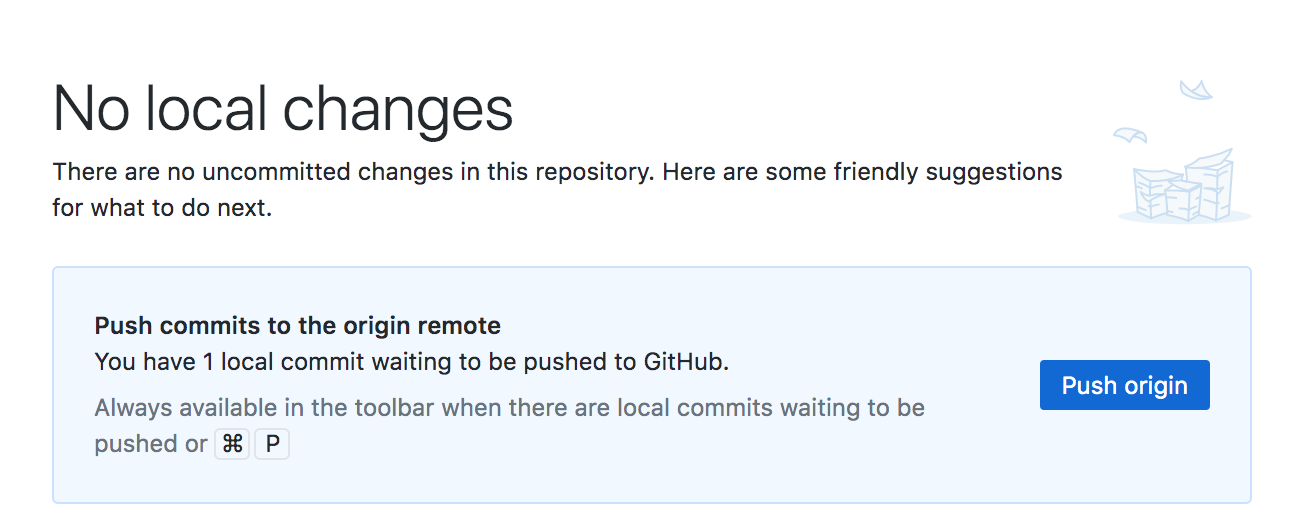Click the Command key shortcut badge
The image size is (1292, 518).
coord(232,444)
